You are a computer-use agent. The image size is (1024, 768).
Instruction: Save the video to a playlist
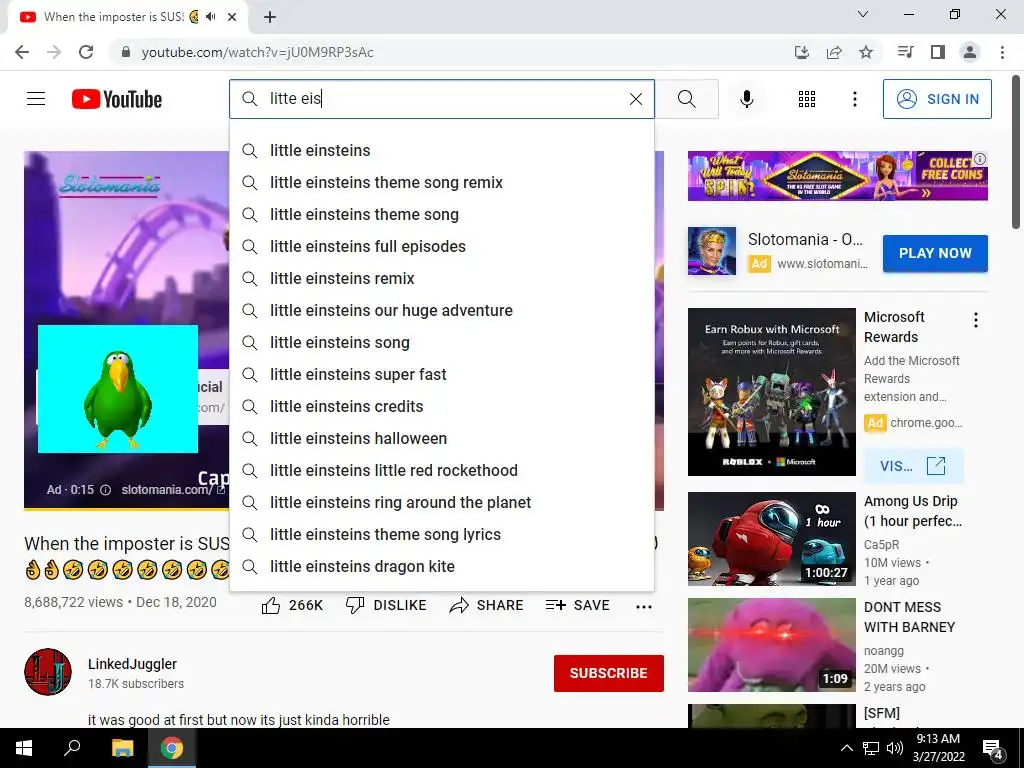[x=577, y=605]
